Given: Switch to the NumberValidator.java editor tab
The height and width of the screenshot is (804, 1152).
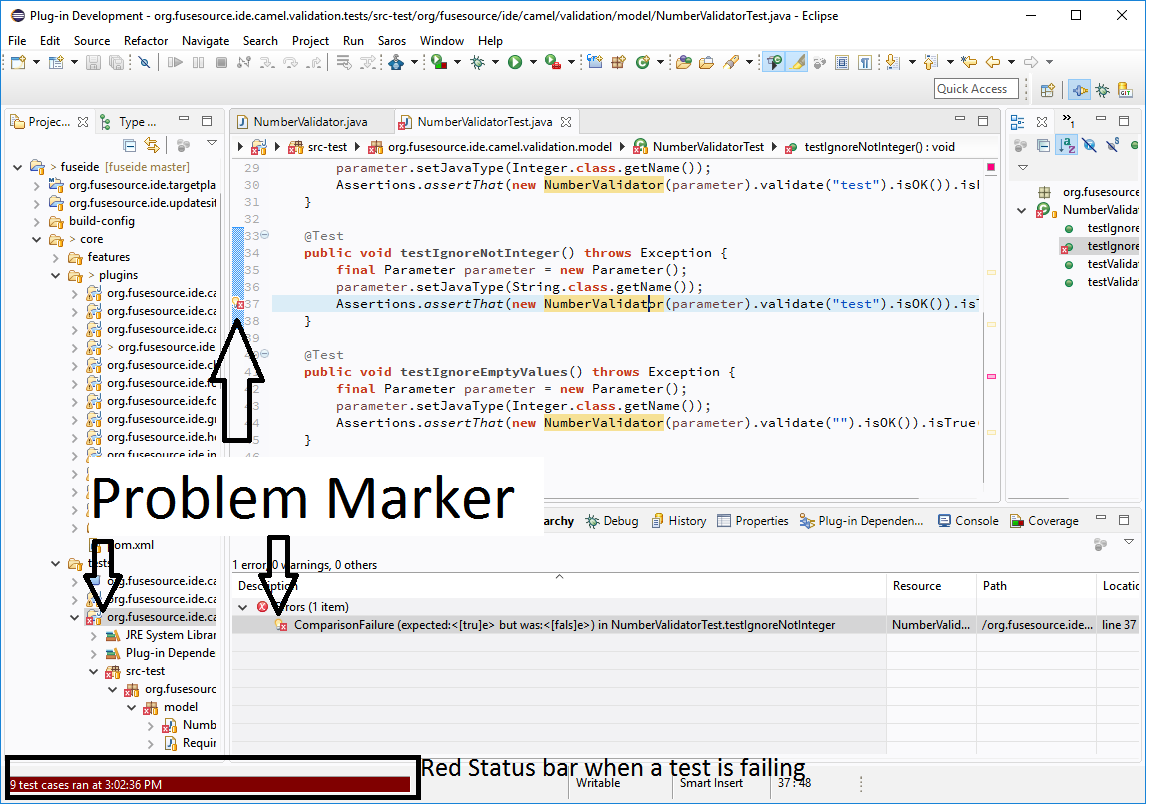Looking at the screenshot, I should [x=309, y=122].
